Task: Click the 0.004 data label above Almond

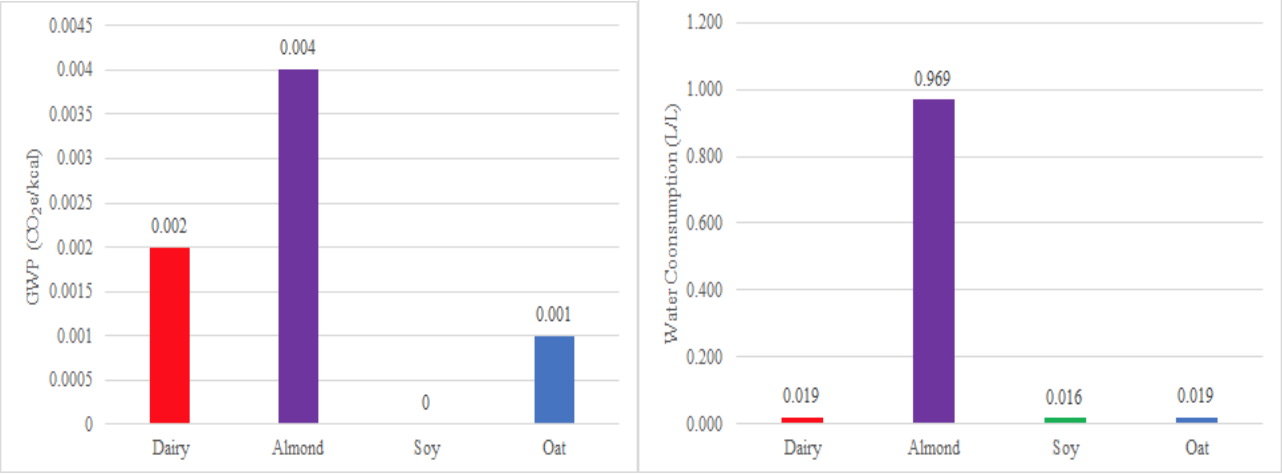Action: [298, 48]
